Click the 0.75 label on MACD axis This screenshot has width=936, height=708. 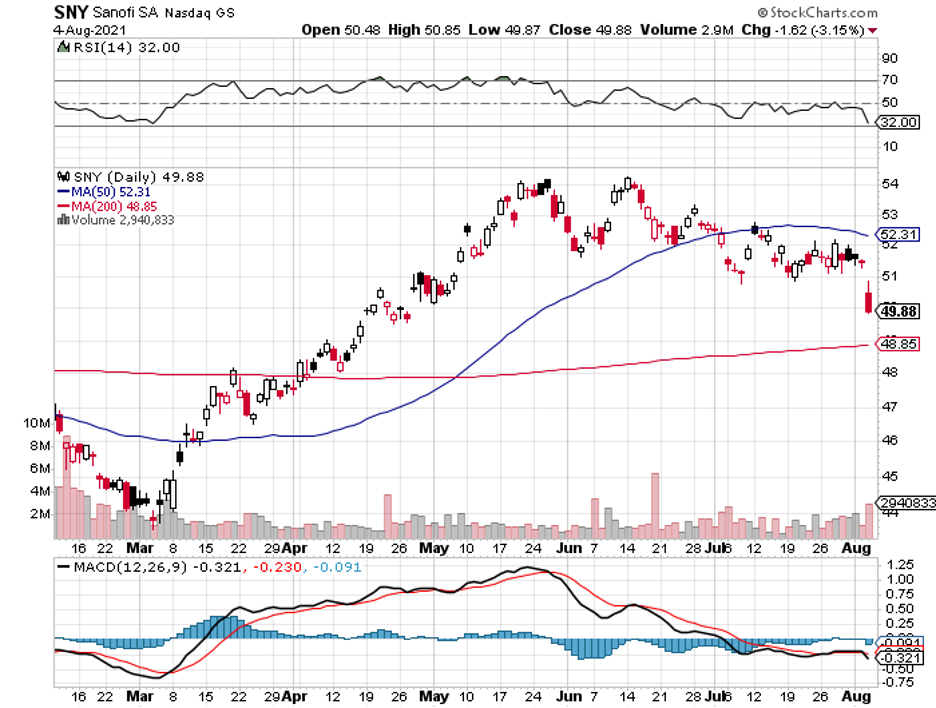click(x=900, y=594)
